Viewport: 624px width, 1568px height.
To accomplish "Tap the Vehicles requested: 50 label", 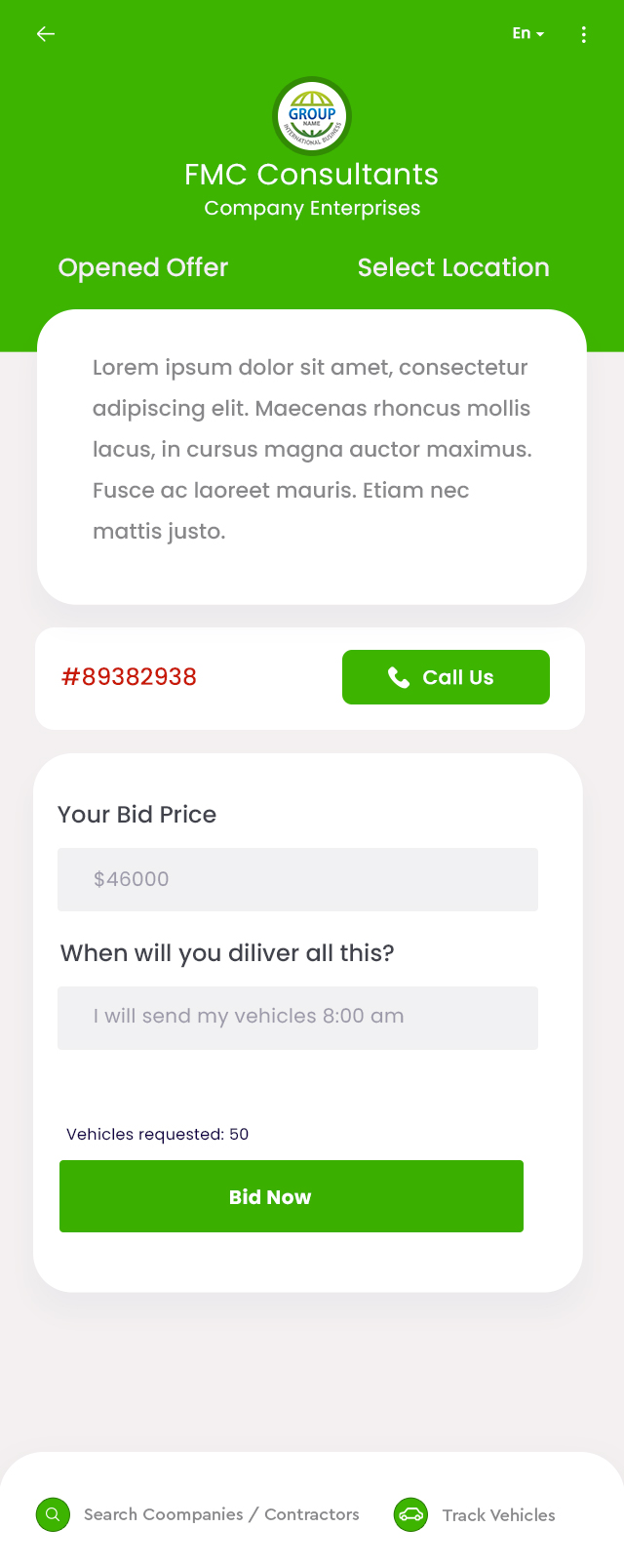I will [x=158, y=1134].
